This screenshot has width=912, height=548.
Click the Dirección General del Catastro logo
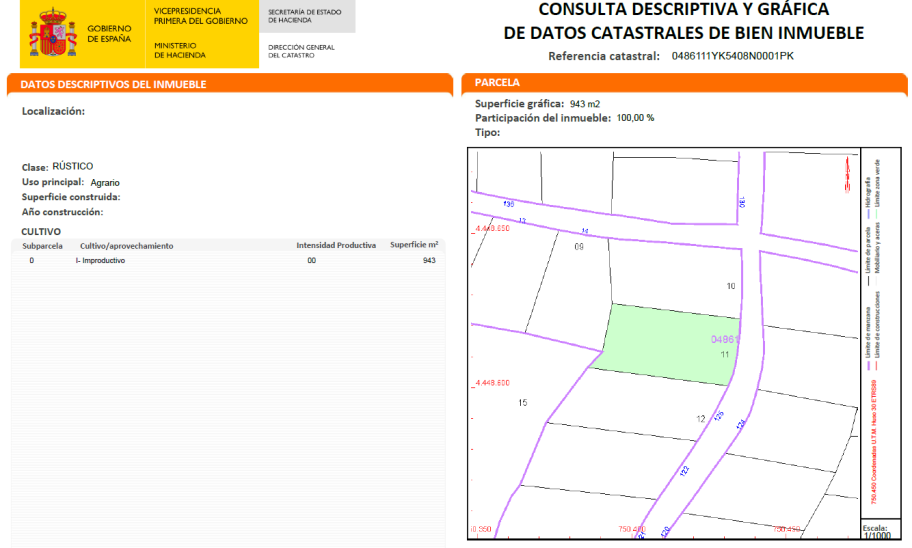click(301, 51)
